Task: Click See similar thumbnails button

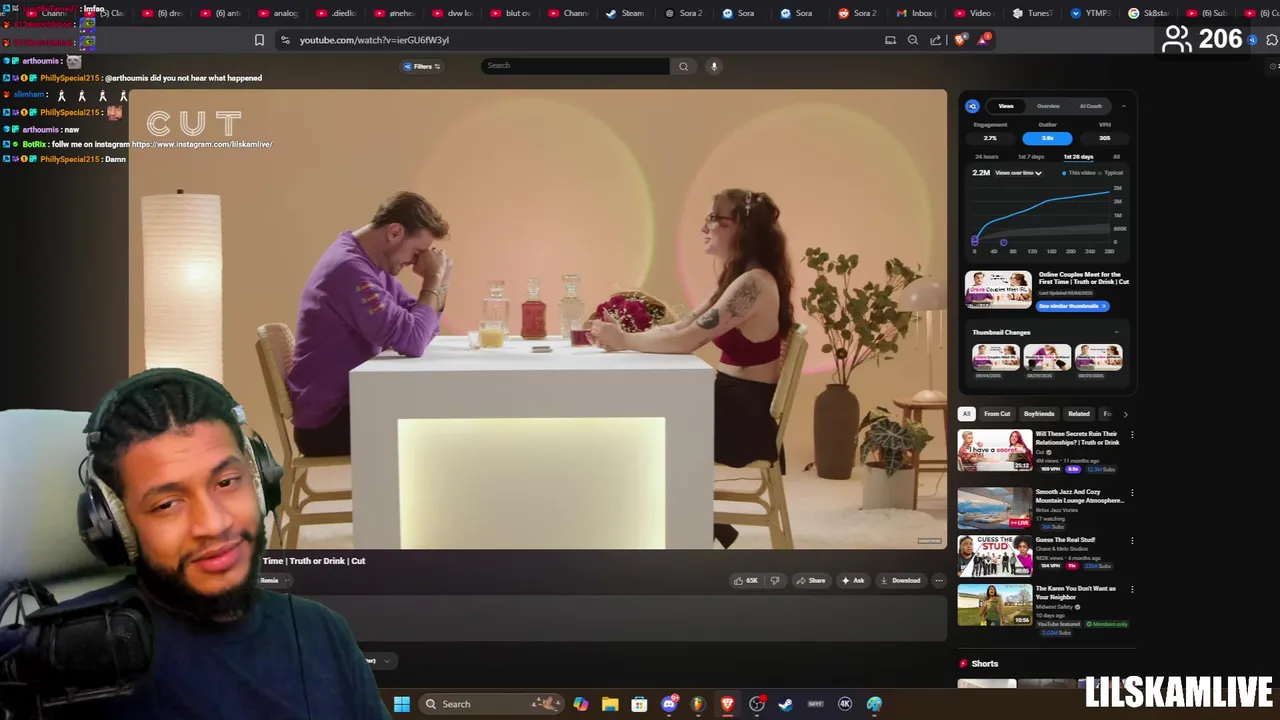Action: 1072,306
